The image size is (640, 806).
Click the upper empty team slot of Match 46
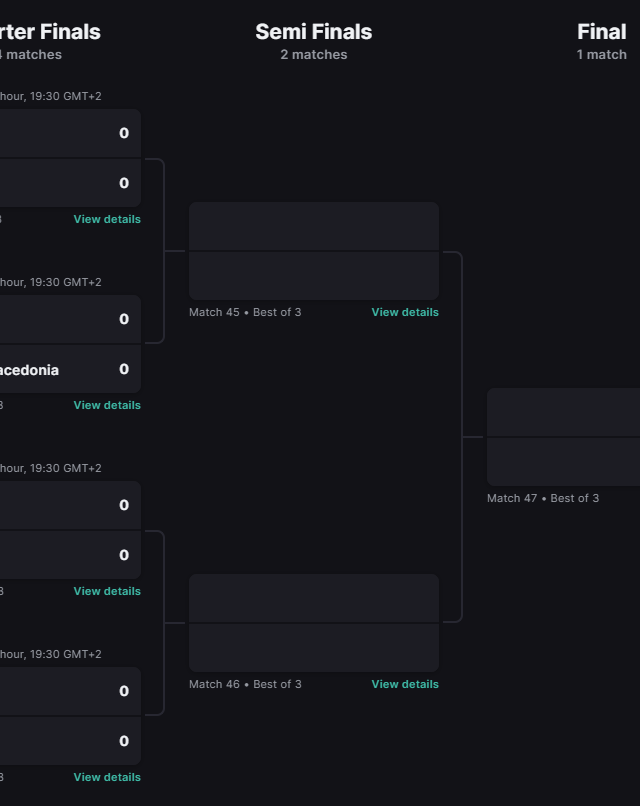(313, 598)
